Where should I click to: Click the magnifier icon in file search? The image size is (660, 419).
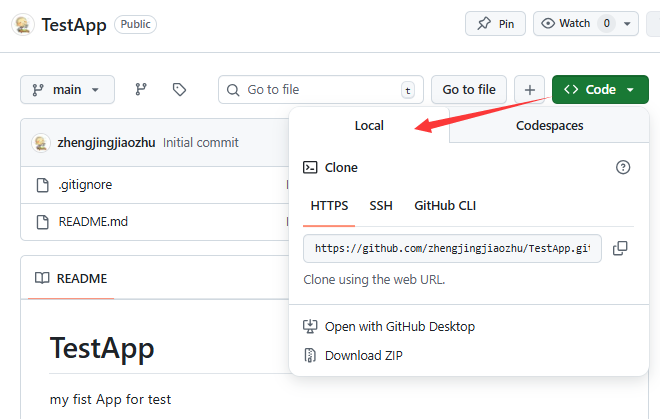point(233,90)
